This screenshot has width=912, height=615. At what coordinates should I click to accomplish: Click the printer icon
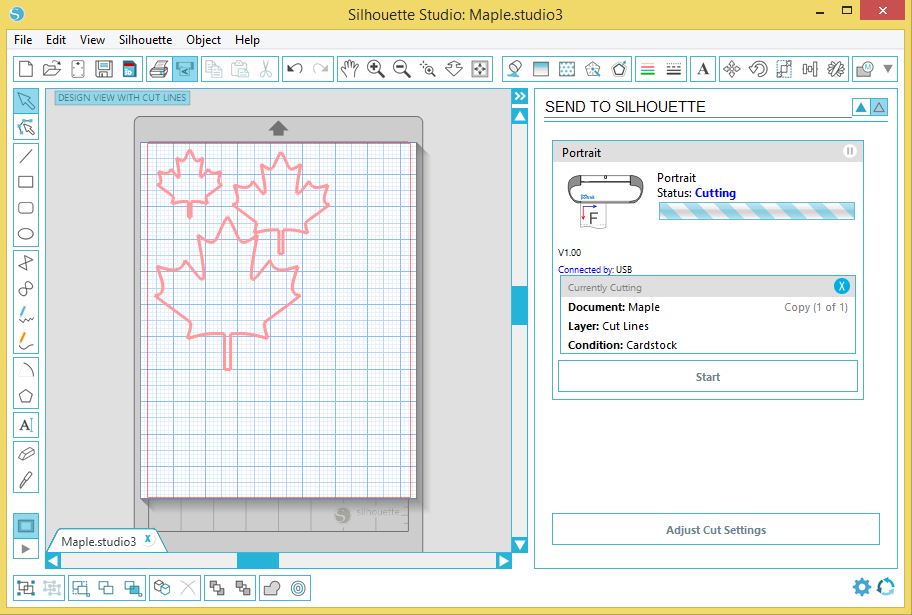click(x=159, y=69)
